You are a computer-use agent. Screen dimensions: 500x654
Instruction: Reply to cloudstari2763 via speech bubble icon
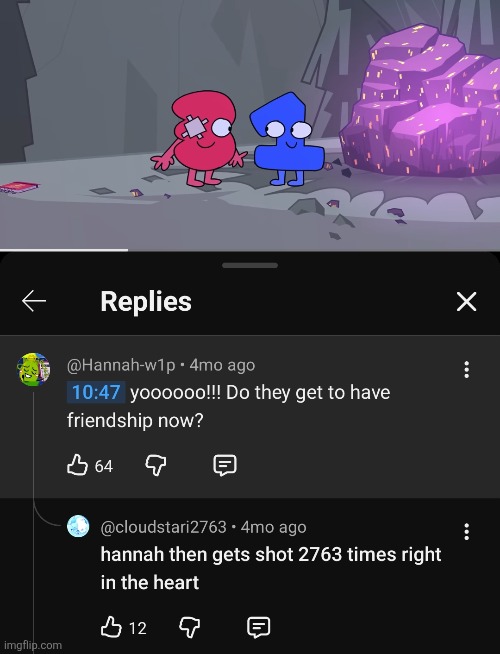259,627
